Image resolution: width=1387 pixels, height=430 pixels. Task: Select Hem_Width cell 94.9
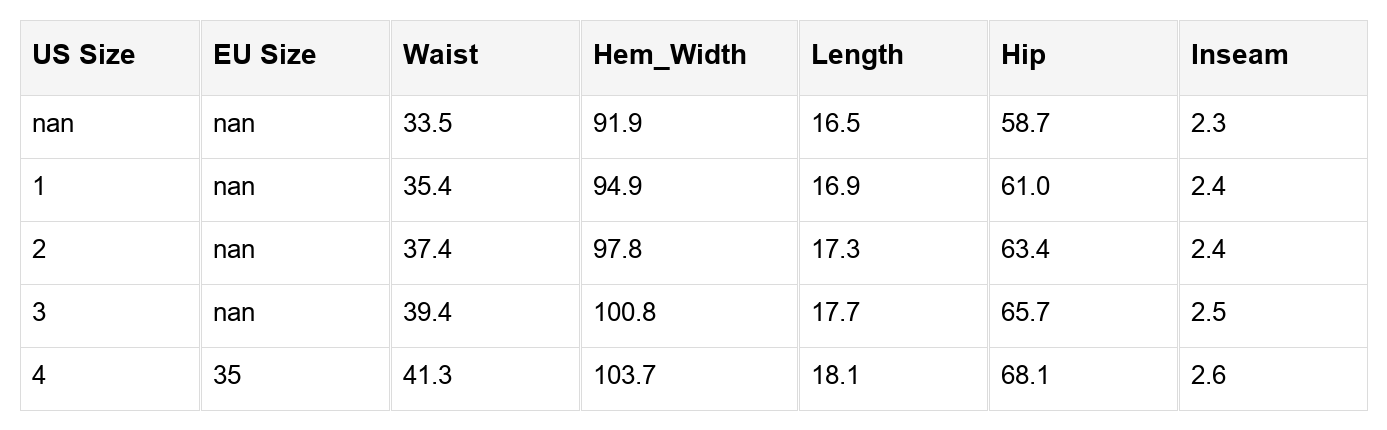pos(617,187)
